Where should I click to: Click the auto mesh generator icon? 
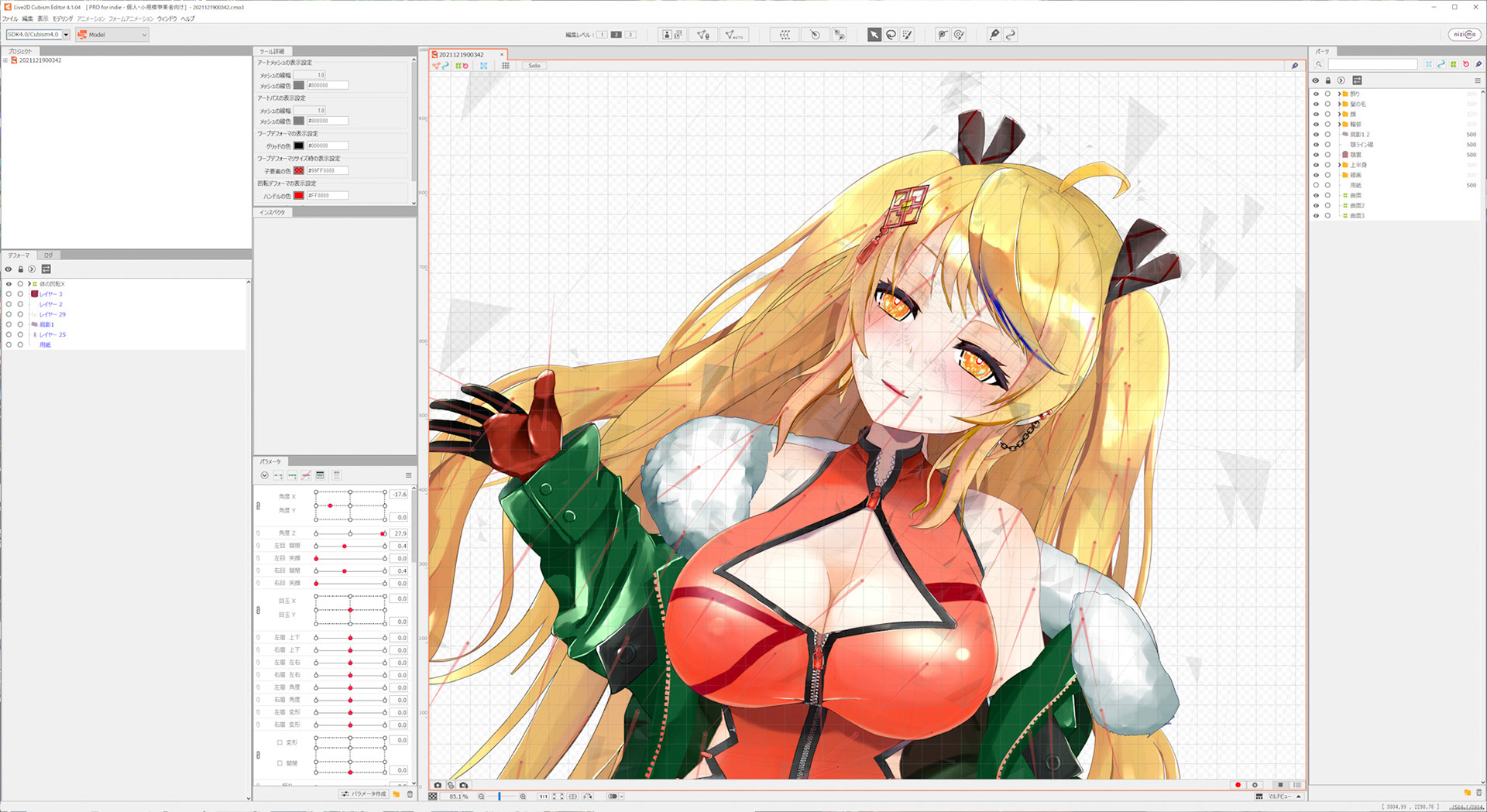tap(733, 35)
